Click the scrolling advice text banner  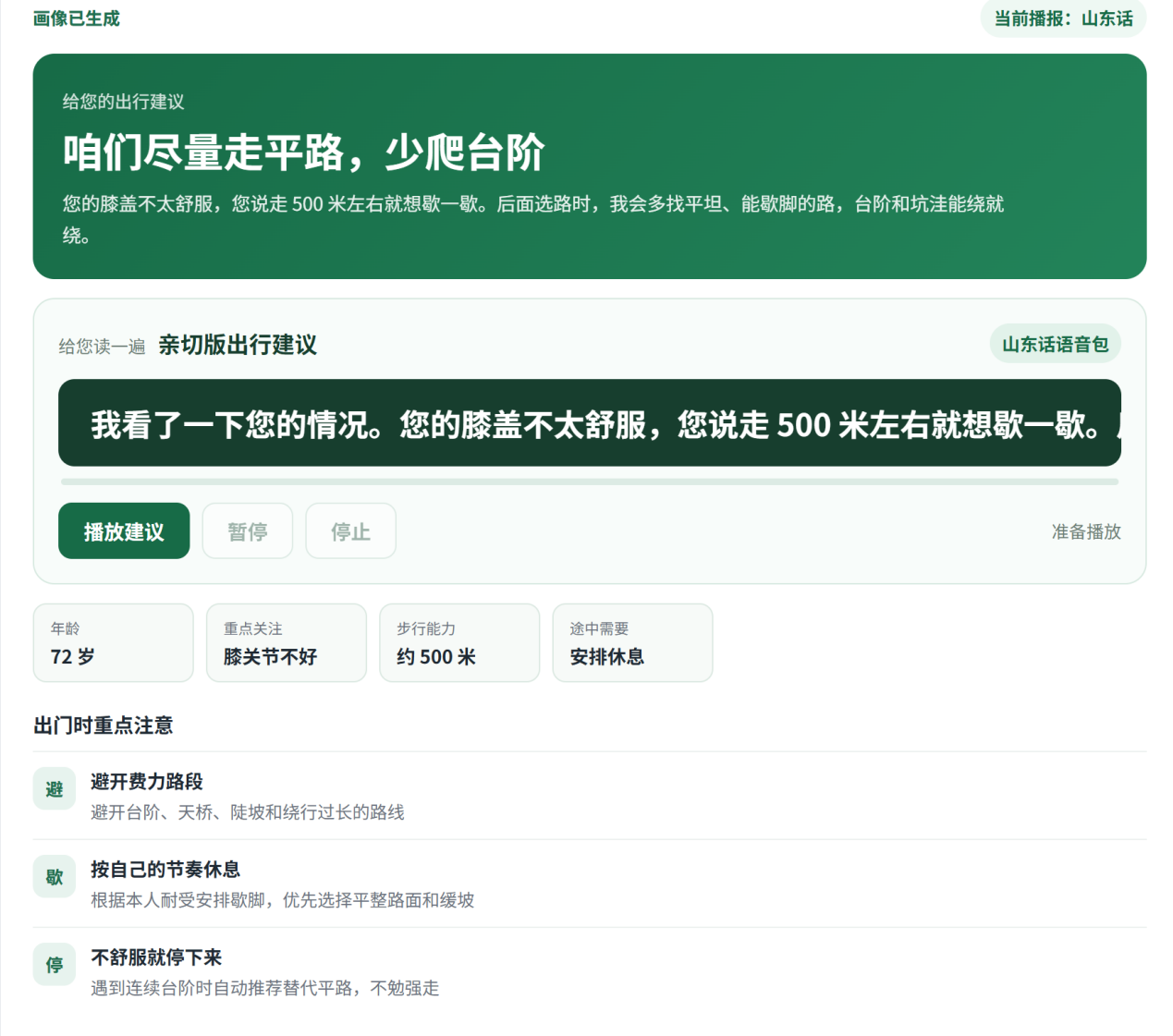(590, 423)
